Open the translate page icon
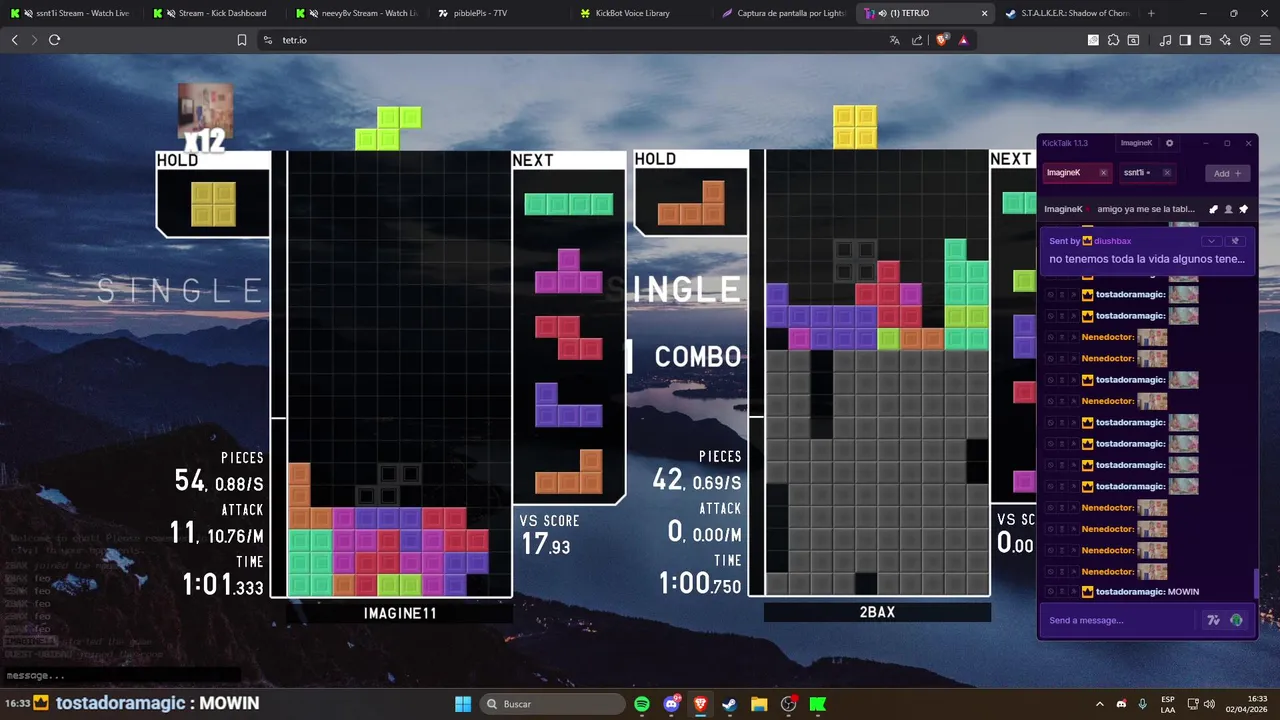Viewport: 1280px width, 720px height. pyautogui.click(x=894, y=40)
